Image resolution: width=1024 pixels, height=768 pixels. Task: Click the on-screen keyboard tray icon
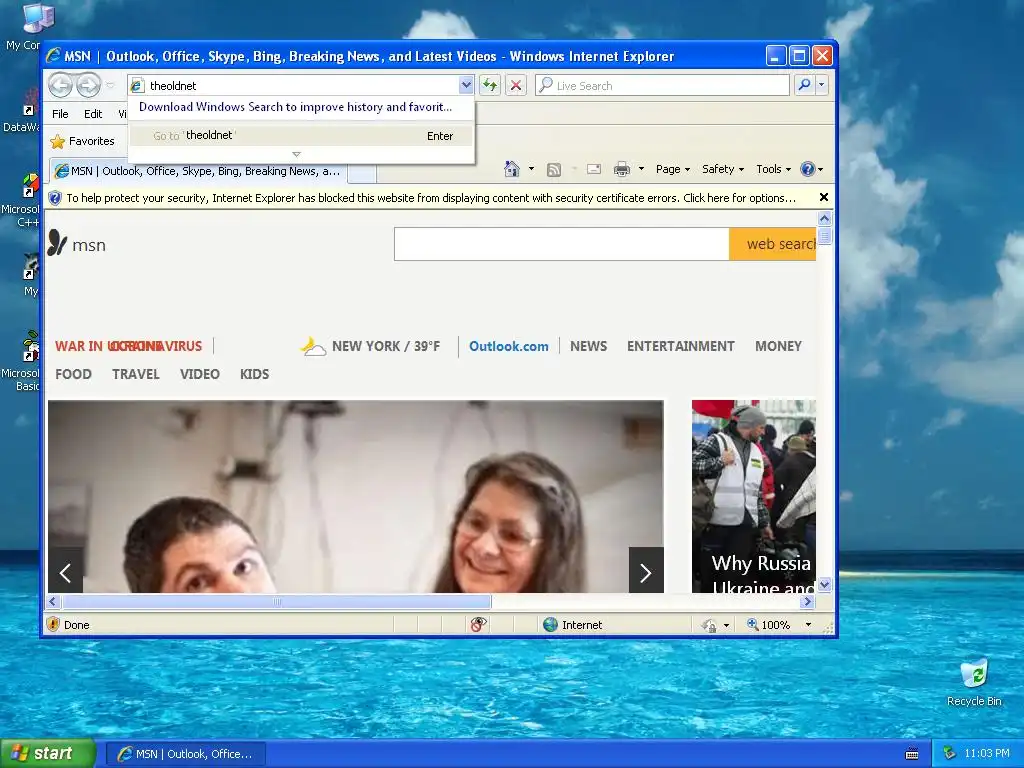click(912, 754)
